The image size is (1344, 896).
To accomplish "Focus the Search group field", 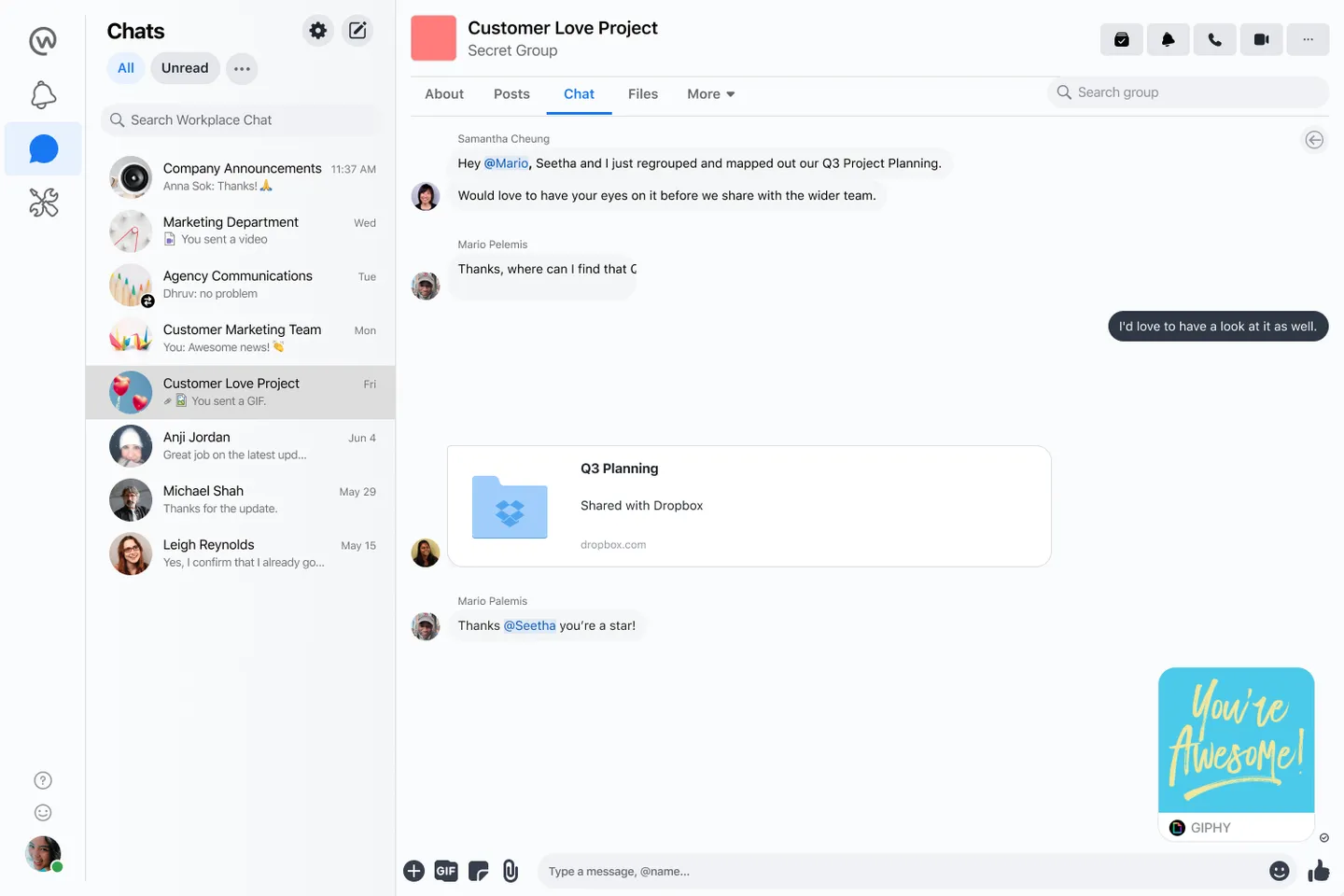I will (x=1188, y=92).
